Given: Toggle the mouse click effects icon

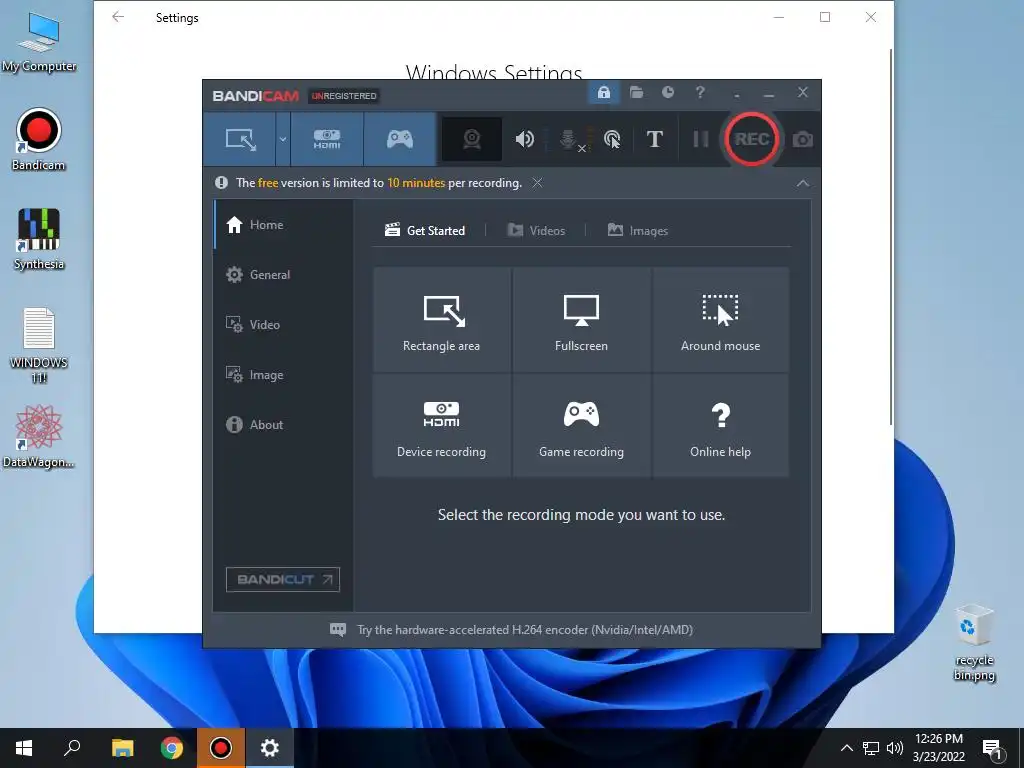Looking at the screenshot, I should click(612, 139).
